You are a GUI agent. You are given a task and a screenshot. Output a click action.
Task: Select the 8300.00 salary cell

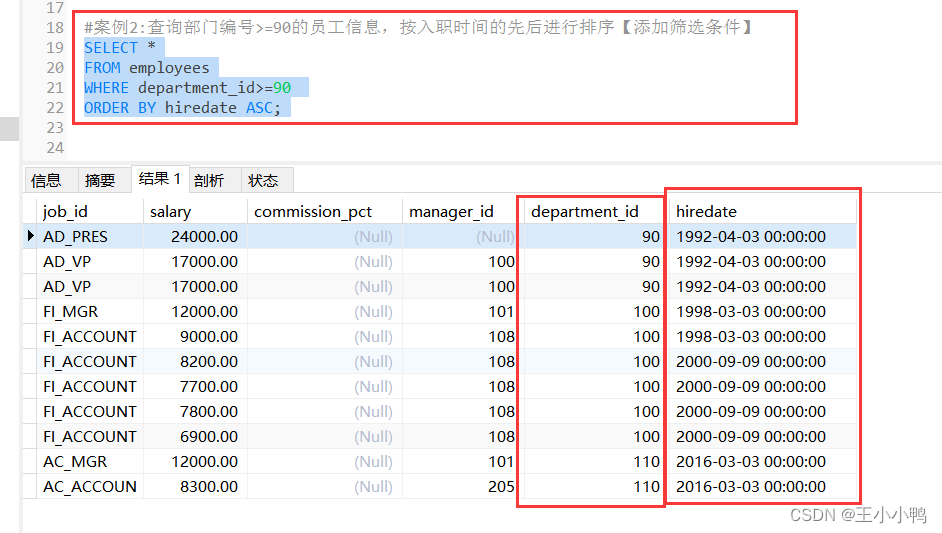195,487
